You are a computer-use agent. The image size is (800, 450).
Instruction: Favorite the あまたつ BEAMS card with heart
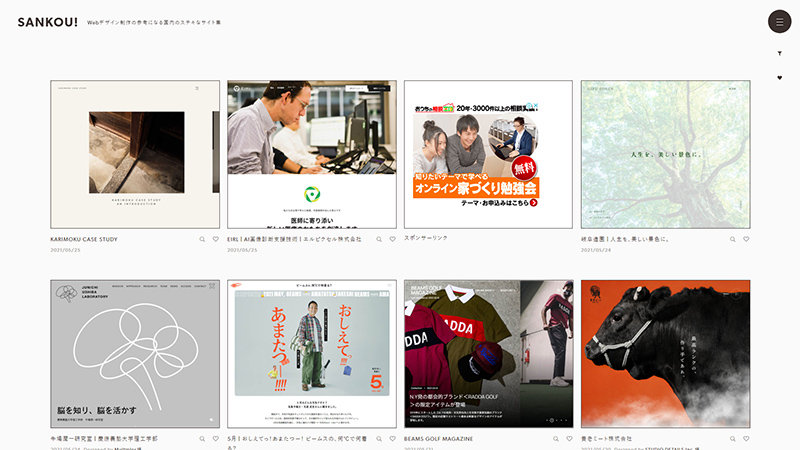pyautogui.click(x=392, y=438)
